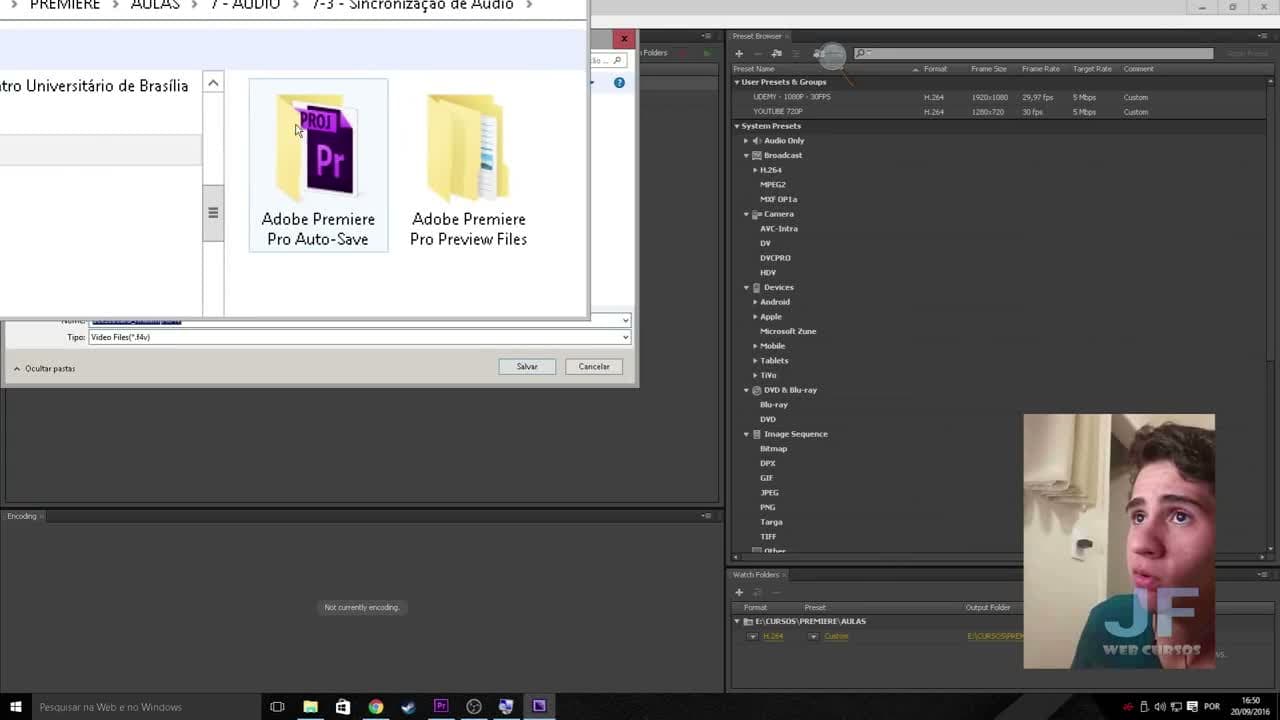Screen dimensions: 1280x720
Task: Collapse the Camera preset group
Action: (746, 214)
